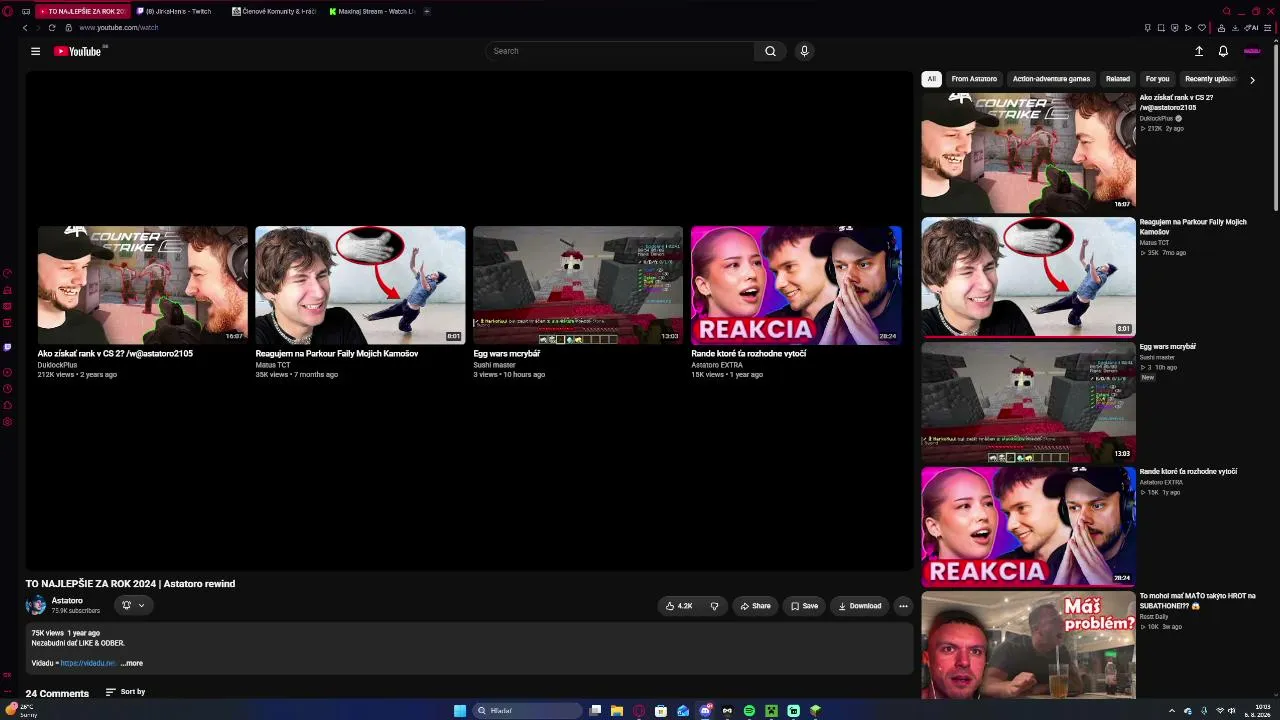This screenshot has width=1280, height=720.
Task: Switch to the Maxinaj Stream browser tab
Action: (372, 11)
